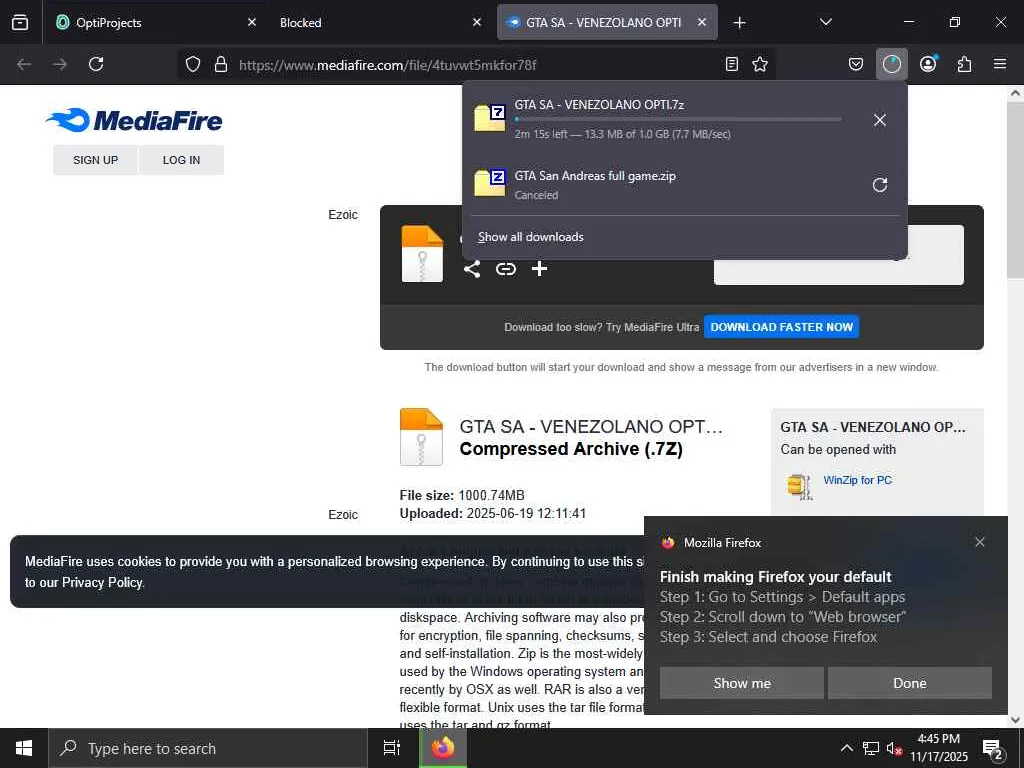Open GTA SA - VENEZOLANO OPTI.7z download entry
Screen dimensions: 1024x768
(663, 120)
